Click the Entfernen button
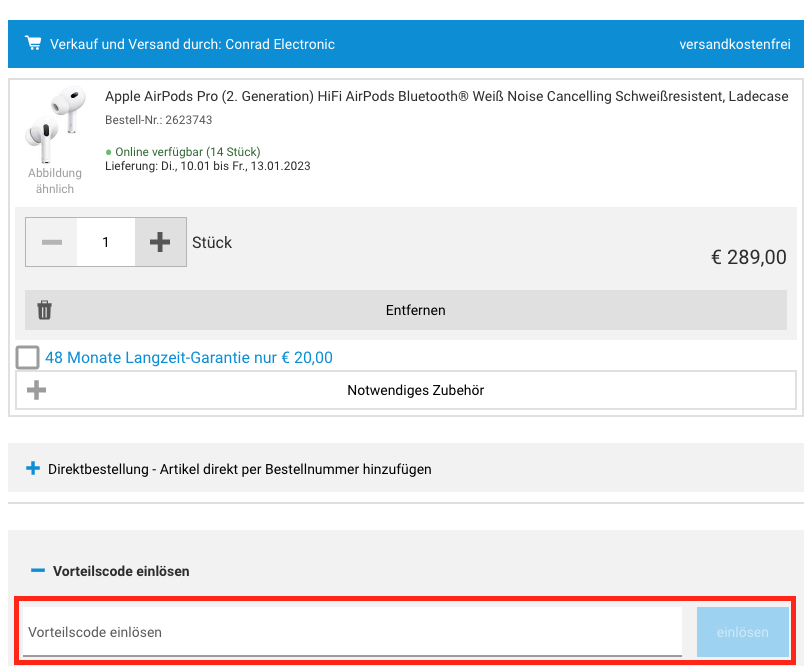804x666 pixels. (x=406, y=310)
